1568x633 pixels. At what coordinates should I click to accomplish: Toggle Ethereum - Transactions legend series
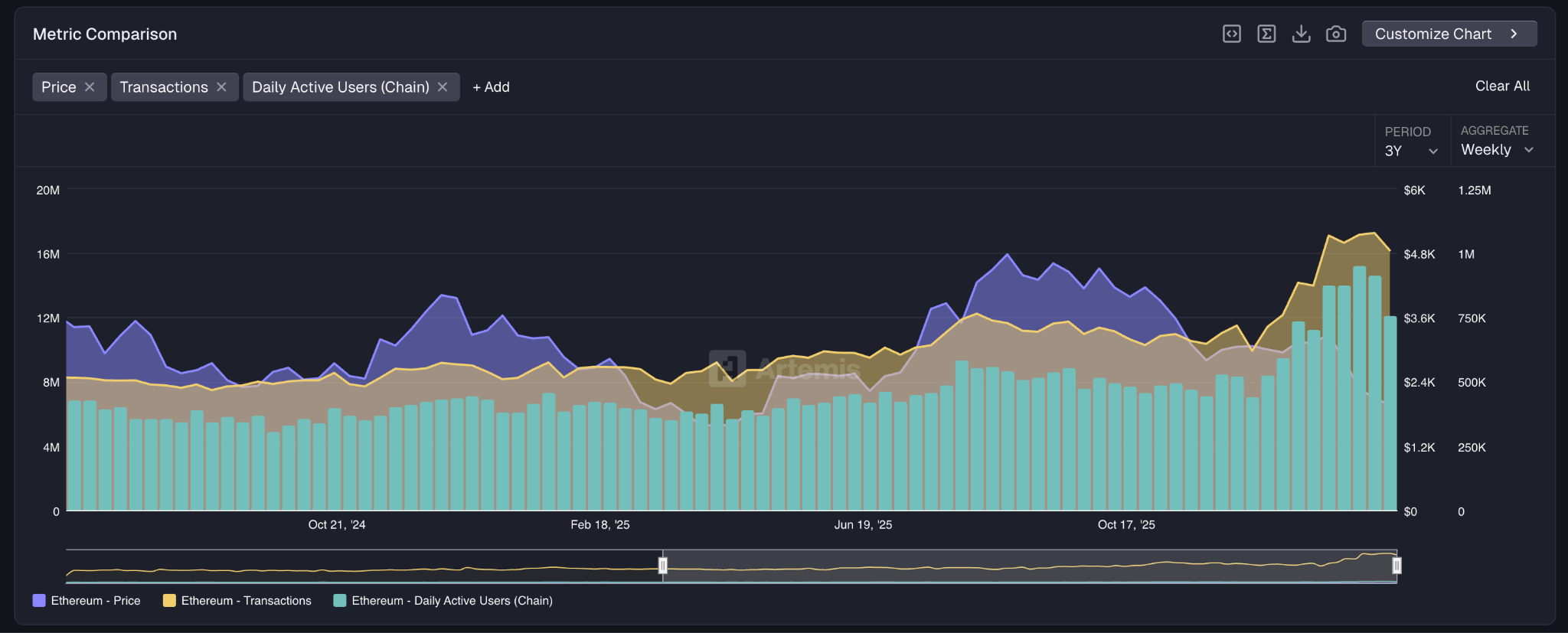237,601
